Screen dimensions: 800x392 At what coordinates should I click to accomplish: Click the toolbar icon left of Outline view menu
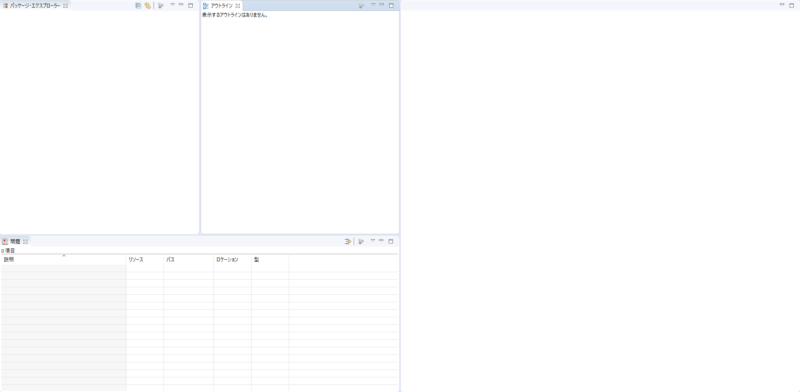point(361,6)
